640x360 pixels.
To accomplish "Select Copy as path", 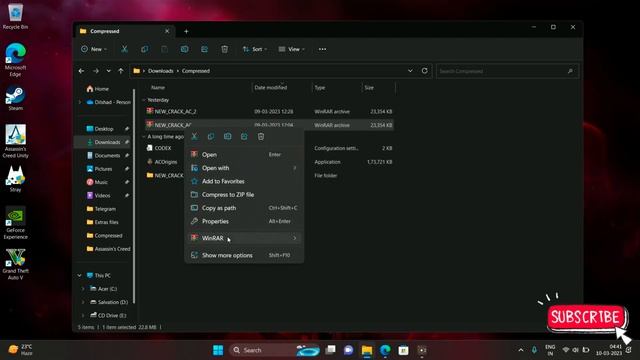I will 244,208.
